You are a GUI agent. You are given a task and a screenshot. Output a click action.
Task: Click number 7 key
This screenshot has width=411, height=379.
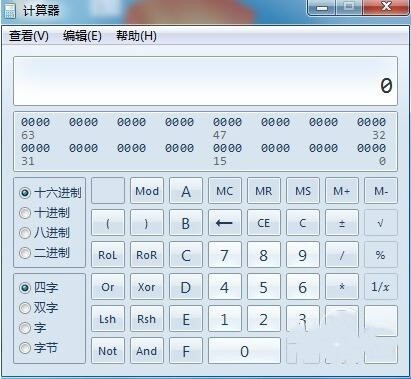pos(225,255)
